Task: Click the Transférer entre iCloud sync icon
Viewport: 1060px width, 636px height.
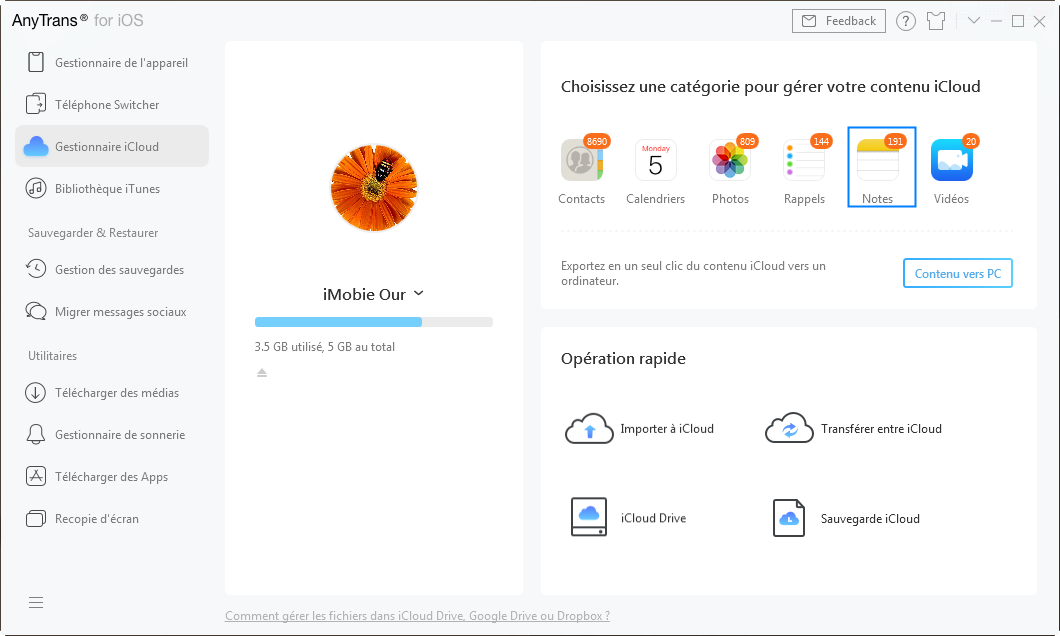Action: click(789, 429)
